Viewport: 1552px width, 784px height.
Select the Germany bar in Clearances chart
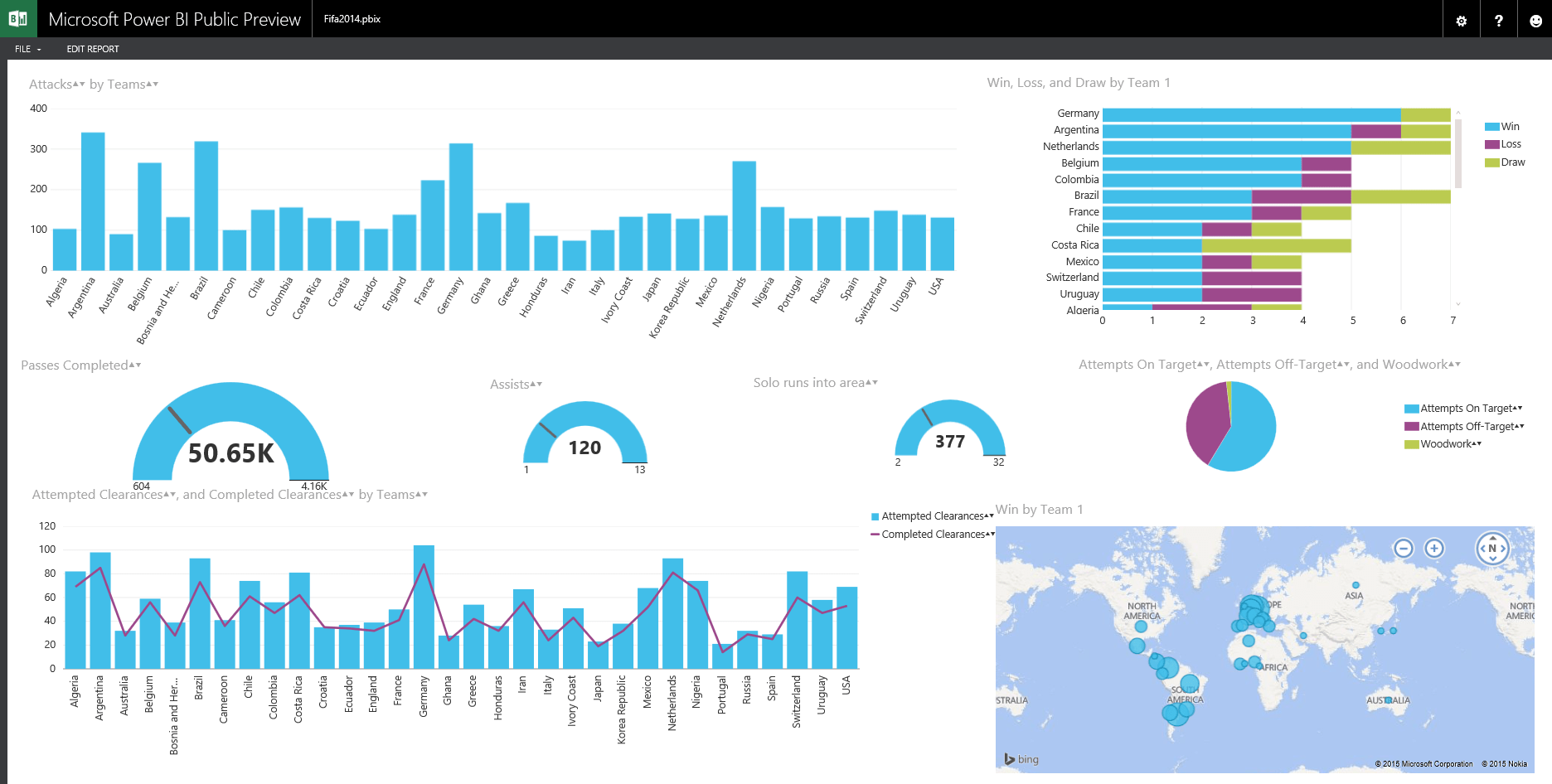point(424,607)
